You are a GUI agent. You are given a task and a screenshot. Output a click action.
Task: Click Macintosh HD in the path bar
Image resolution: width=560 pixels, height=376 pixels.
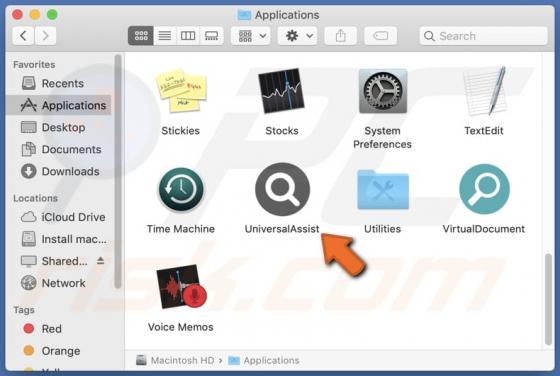(175, 360)
